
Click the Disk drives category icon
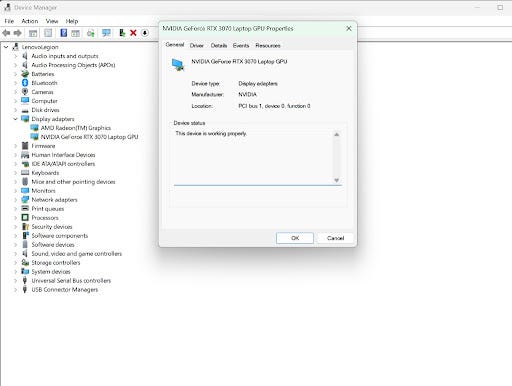(x=25, y=110)
